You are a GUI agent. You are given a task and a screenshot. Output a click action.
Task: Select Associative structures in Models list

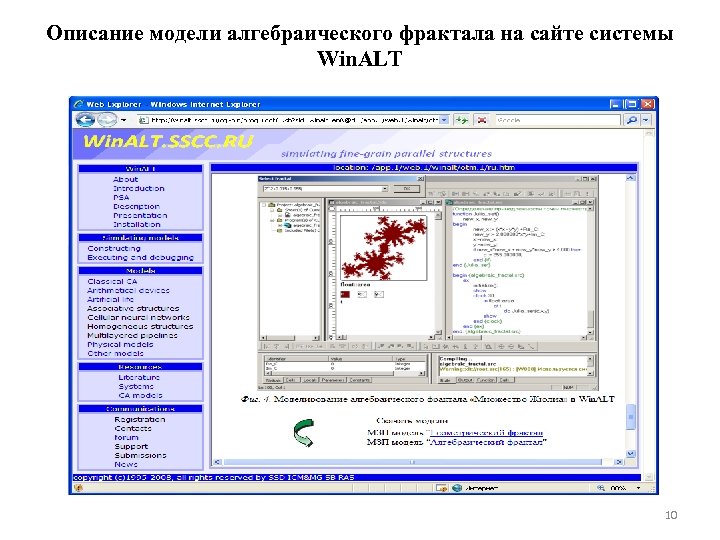pyautogui.click(x=133, y=309)
